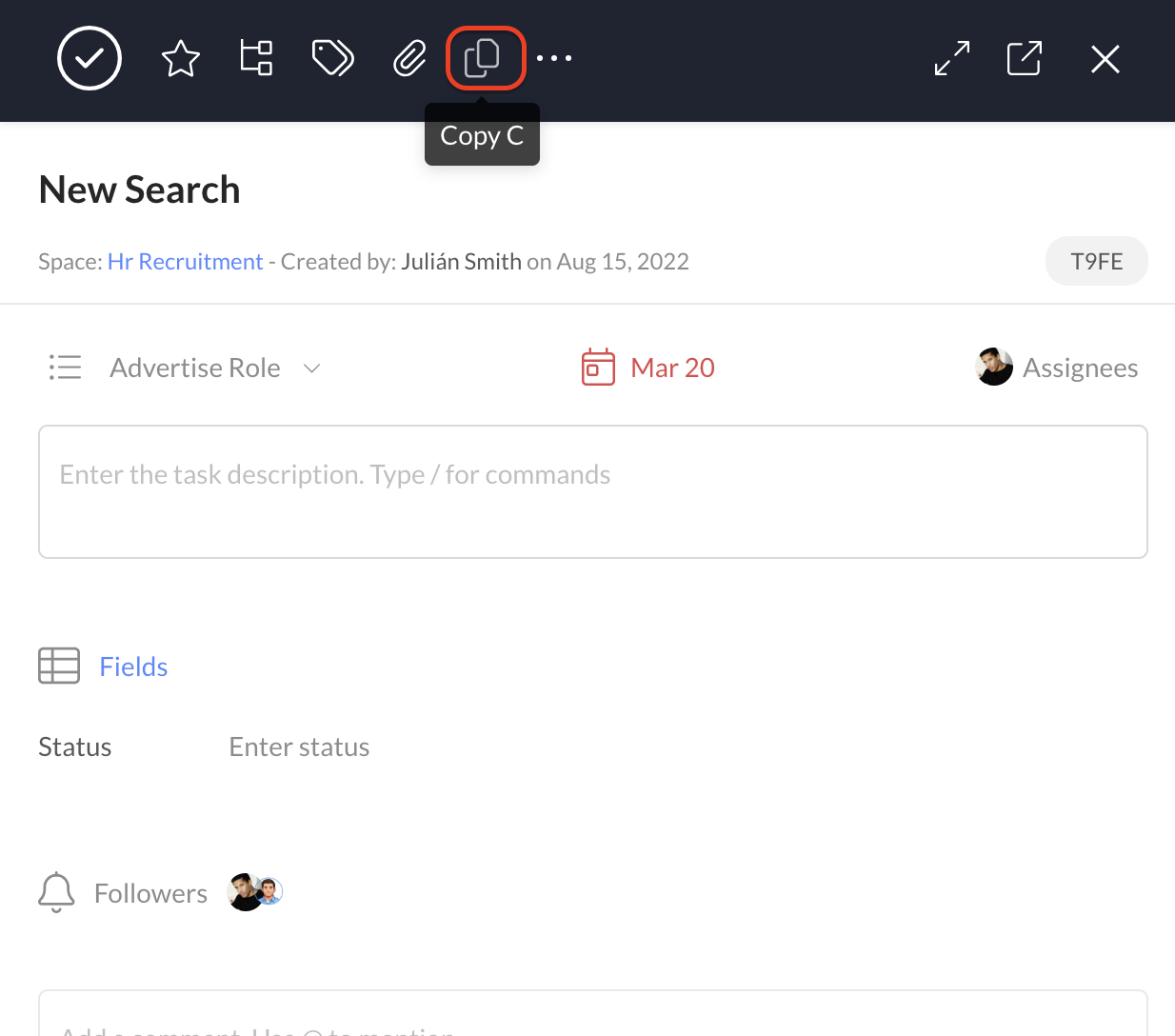This screenshot has height=1036, width=1175.
Task: Edit the New Search task title
Action: (140, 189)
